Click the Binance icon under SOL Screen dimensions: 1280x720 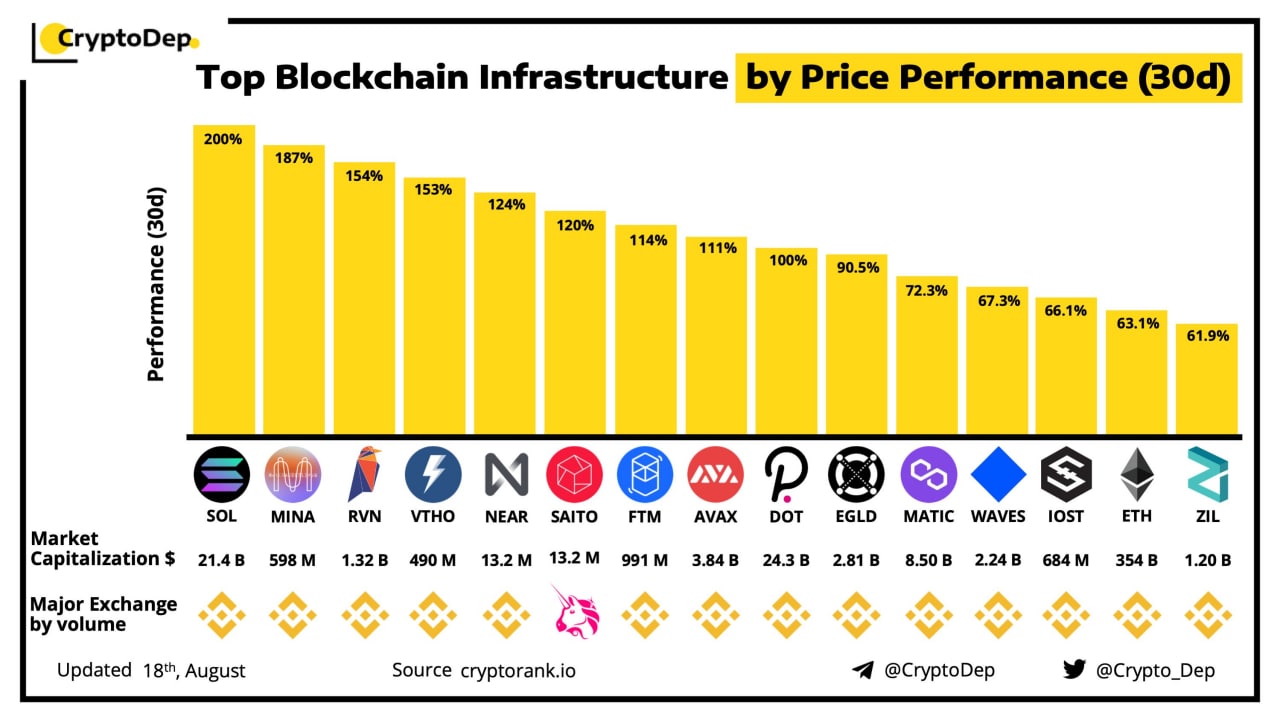222,615
